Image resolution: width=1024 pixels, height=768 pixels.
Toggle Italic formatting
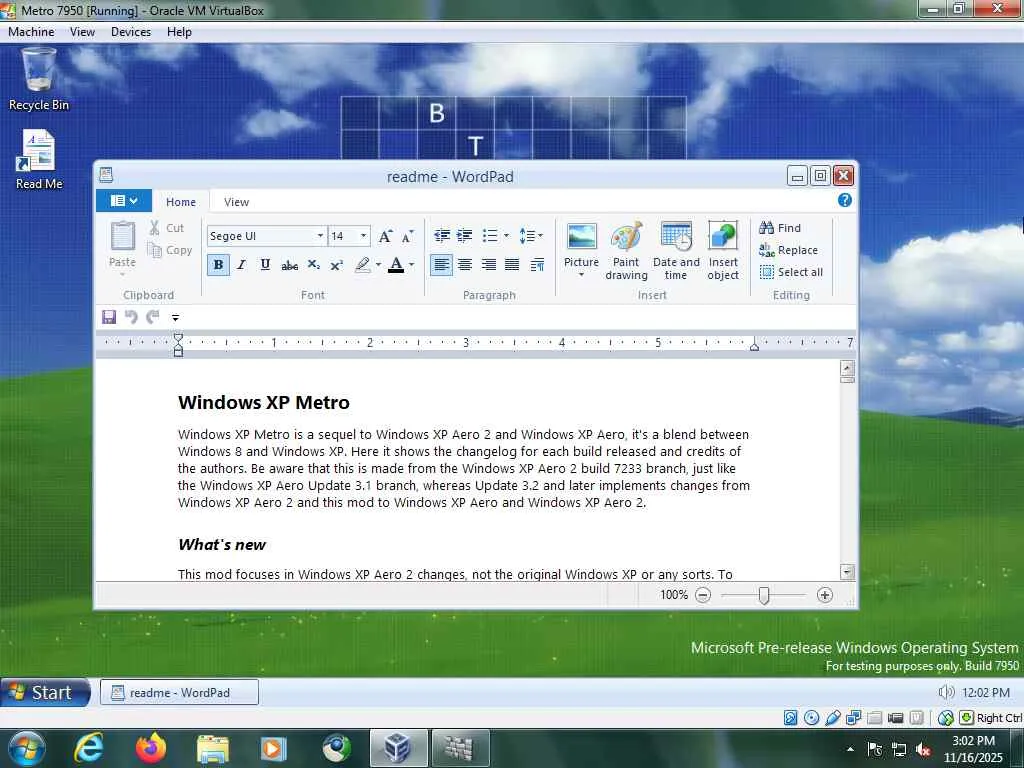[x=242, y=264]
